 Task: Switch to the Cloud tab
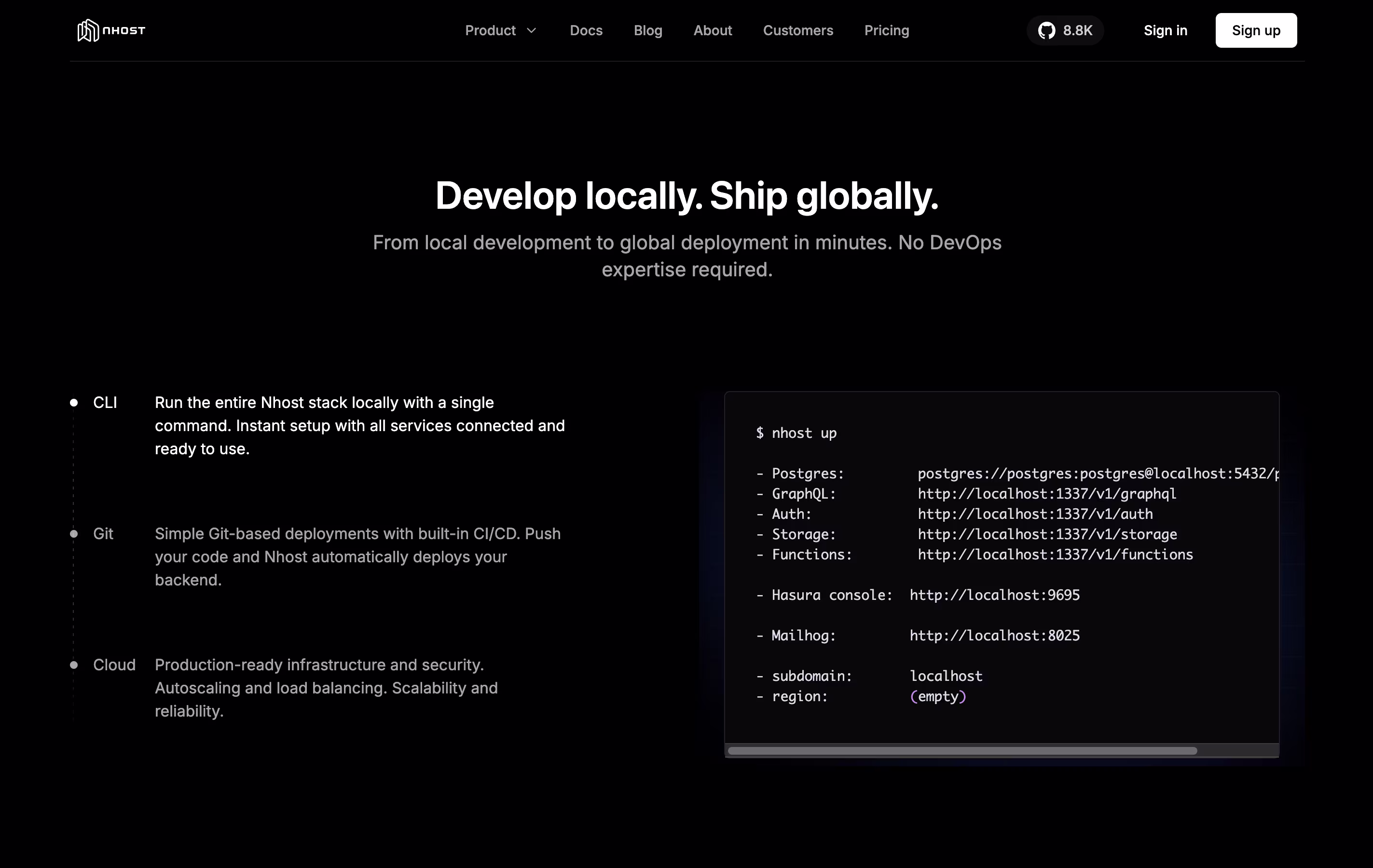pyautogui.click(x=114, y=665)
